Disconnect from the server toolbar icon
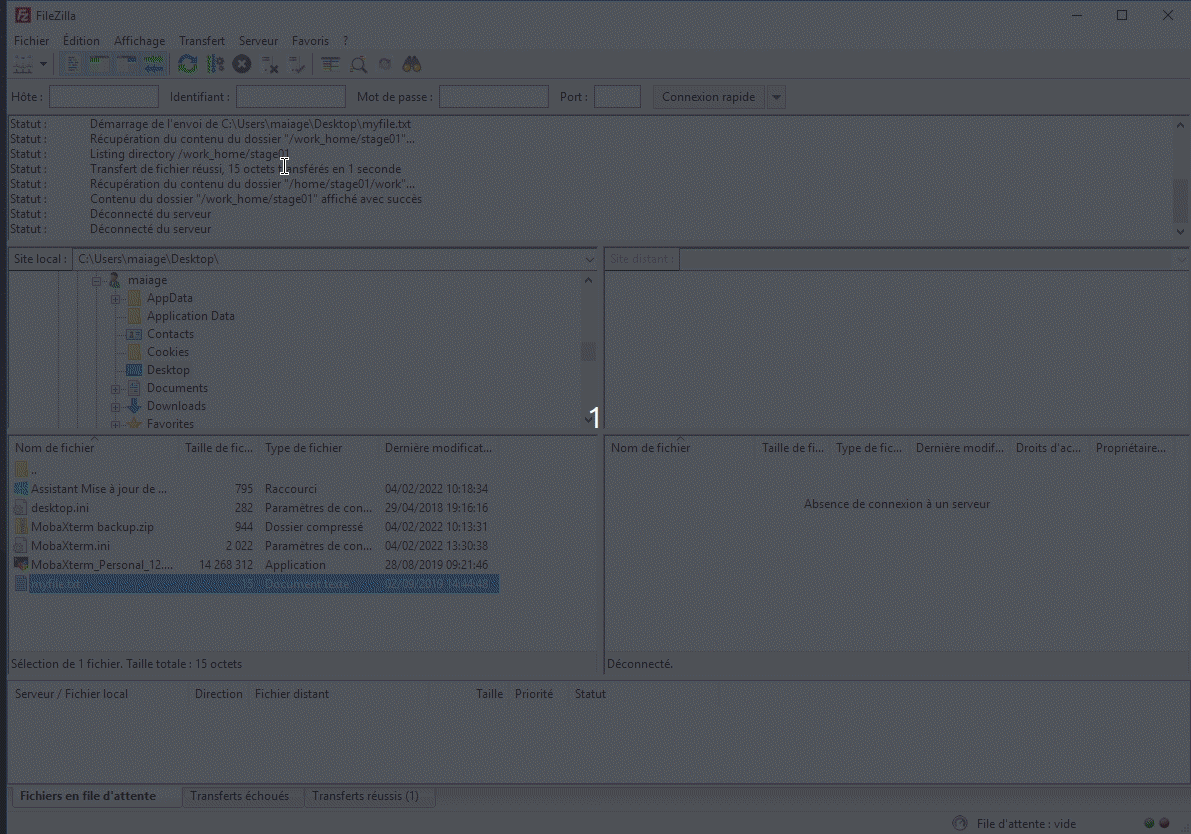 coord(270,65)
